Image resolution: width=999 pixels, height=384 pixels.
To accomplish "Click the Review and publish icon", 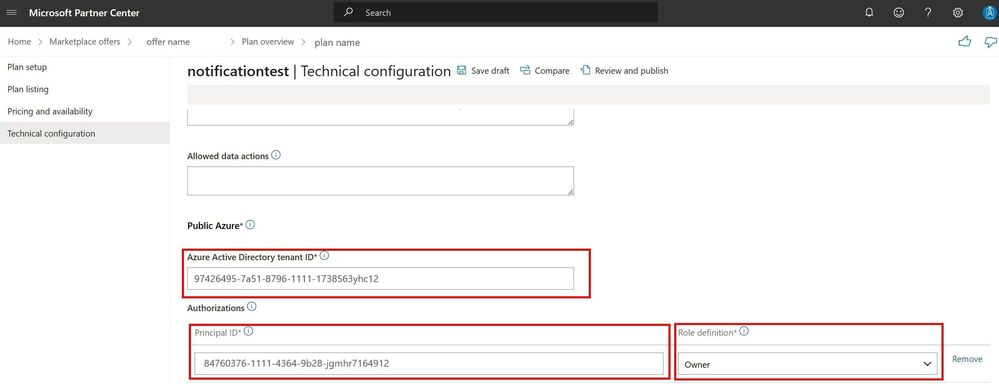I will tap(586, 71).
